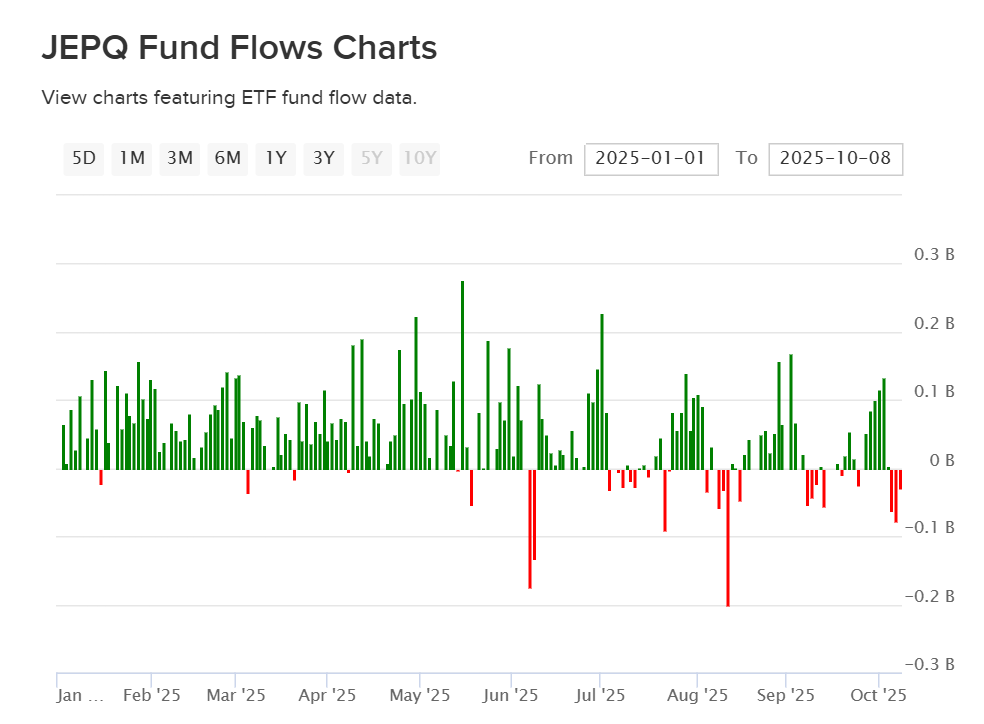Viewport: 984px width, 724px height.
Task: Click the tallest green bar near May '25
Action: coord(462,370)
